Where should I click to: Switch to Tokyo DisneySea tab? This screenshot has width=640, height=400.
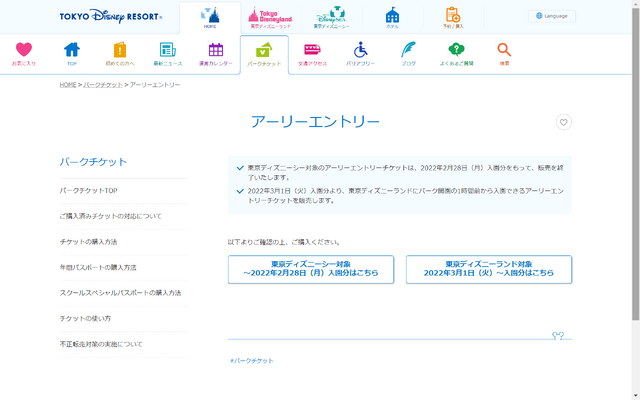331,18
